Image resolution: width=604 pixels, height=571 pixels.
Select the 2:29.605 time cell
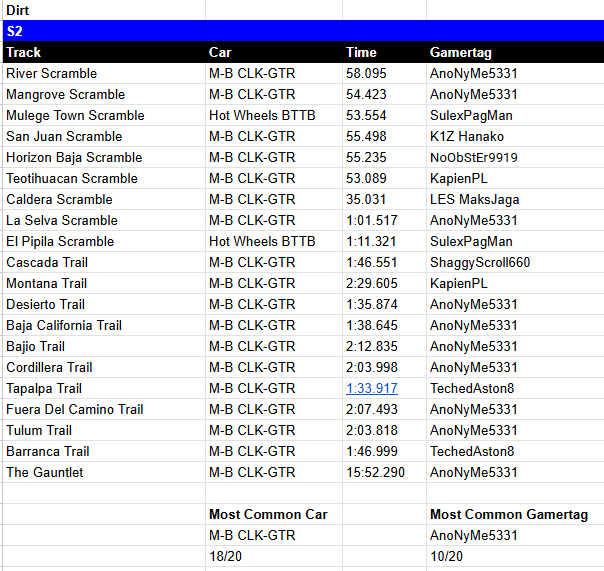coord(384,283)
